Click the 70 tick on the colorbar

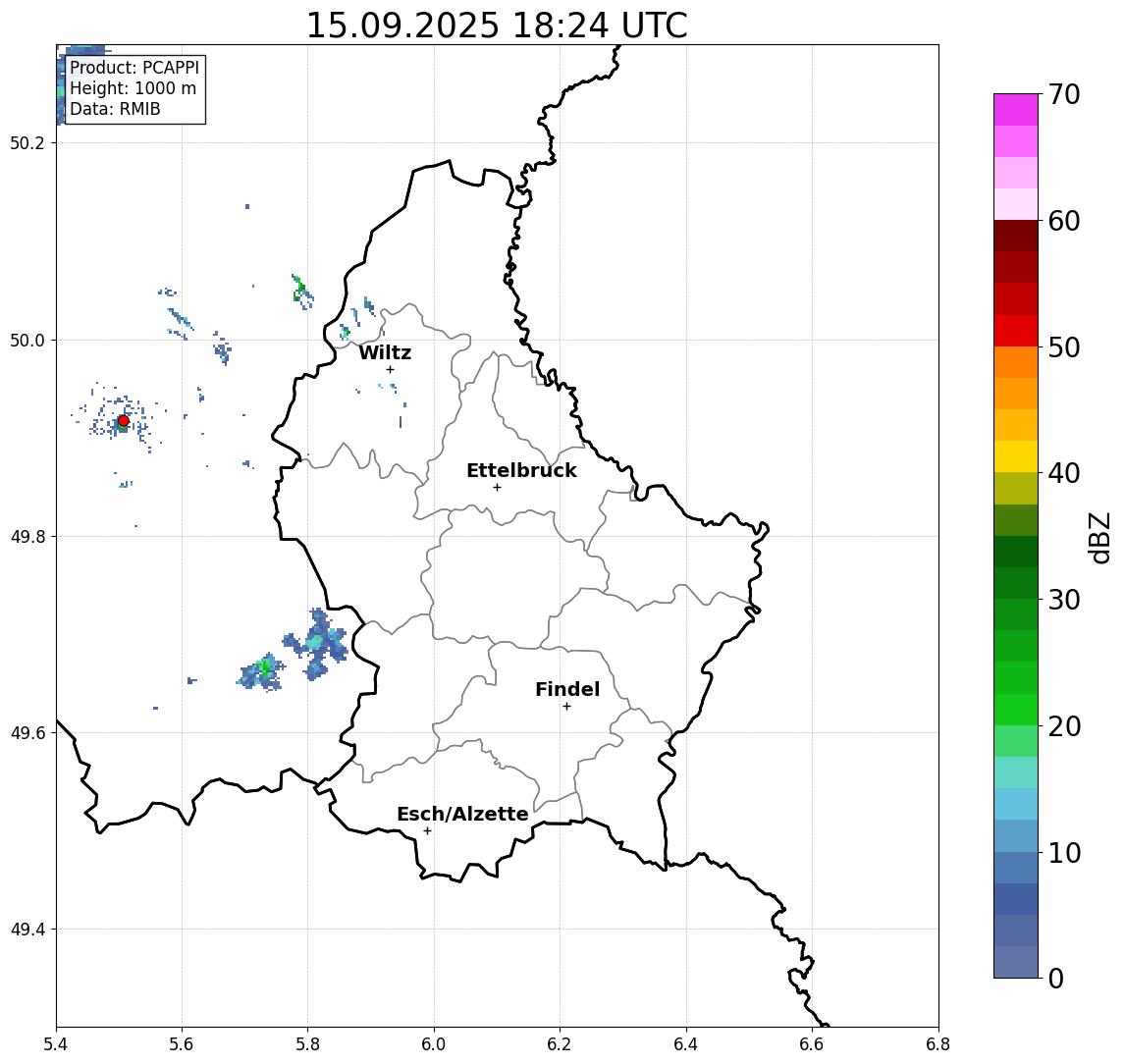coord(1064,94)
